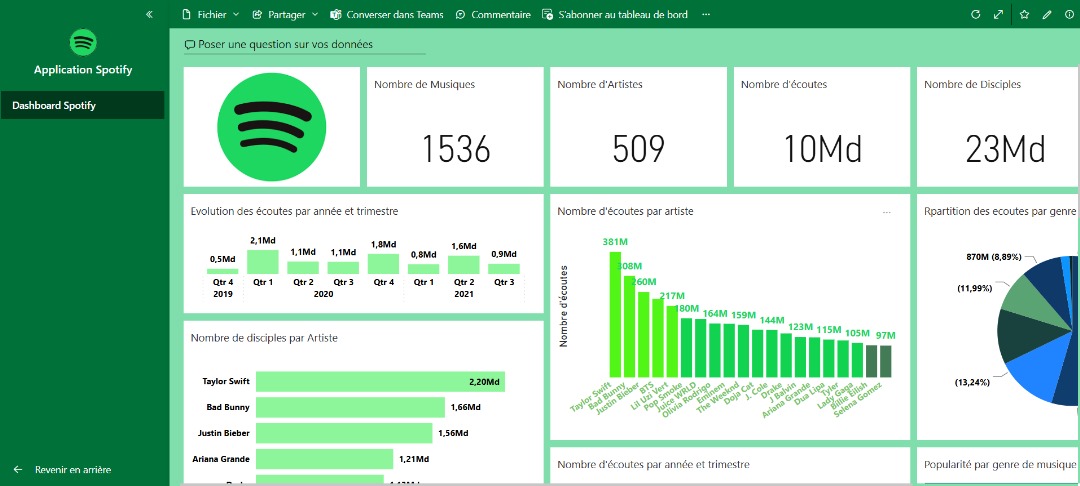Open more options on Nombre d'écoutes par artiste

[x=886, y=212]
